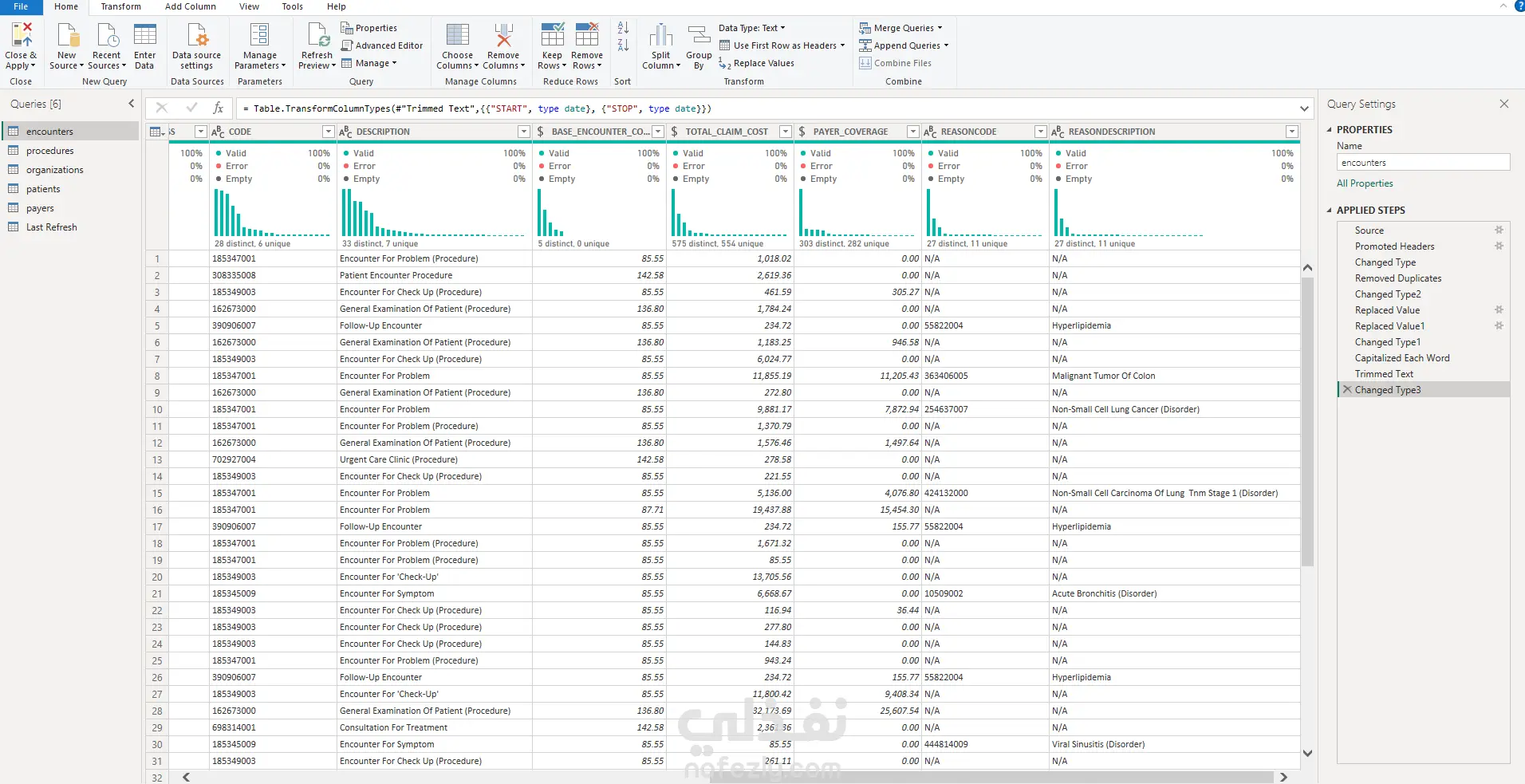Open the All Properties link
Screen dimensions: 1525x784
[1365, 183]
